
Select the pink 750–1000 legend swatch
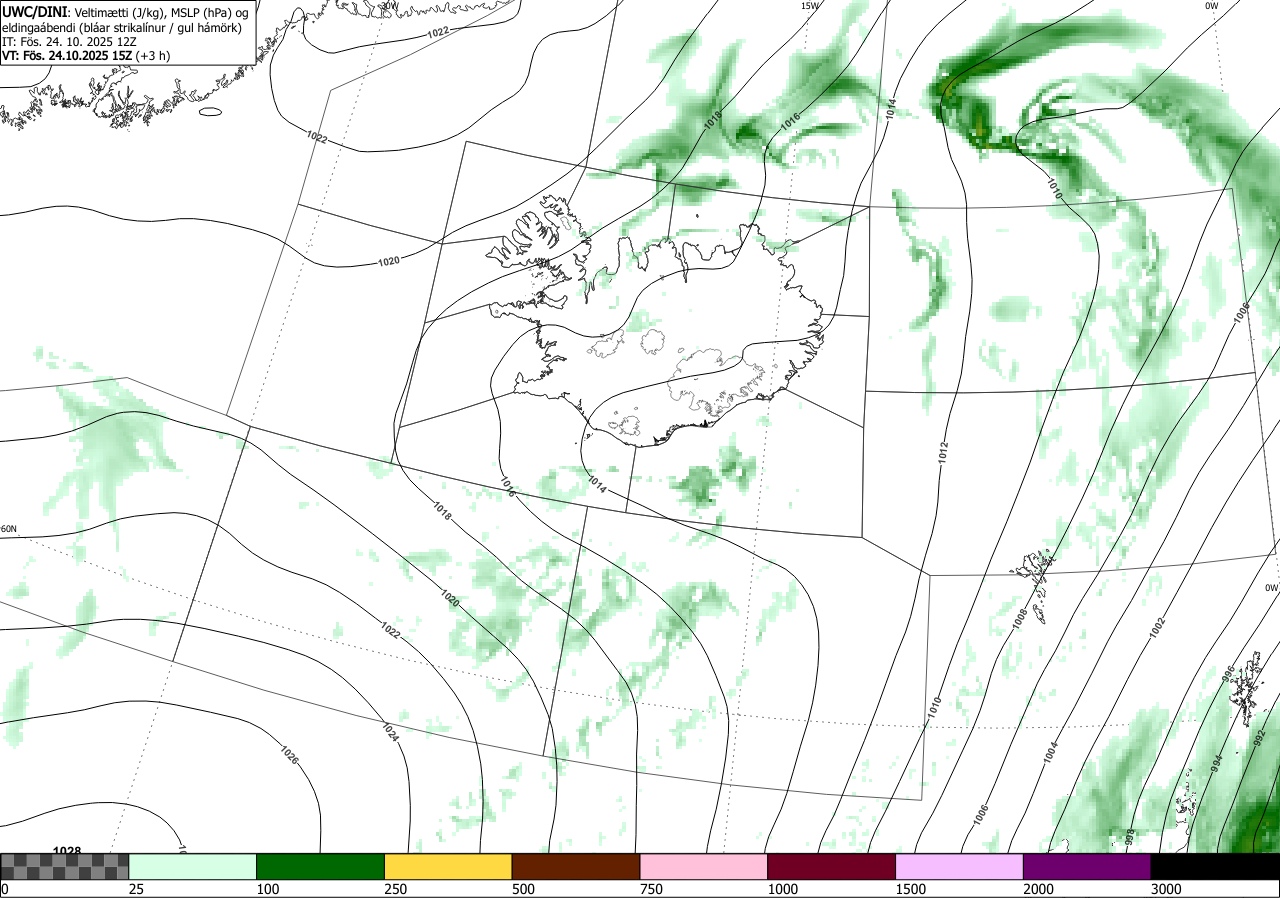pos(703,867)
